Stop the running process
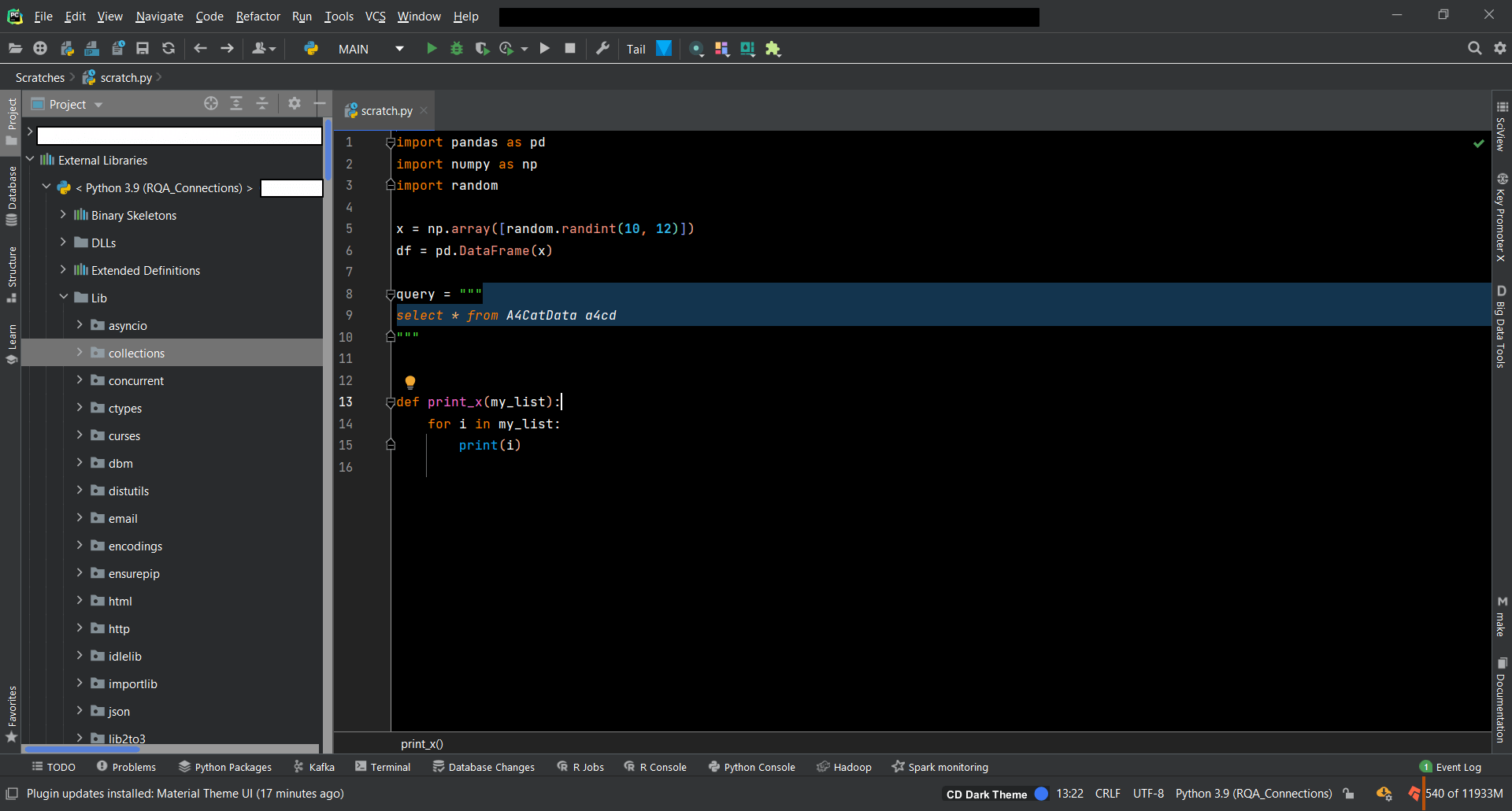This screenshot has height=811, width=1512. tap(570, 48)
